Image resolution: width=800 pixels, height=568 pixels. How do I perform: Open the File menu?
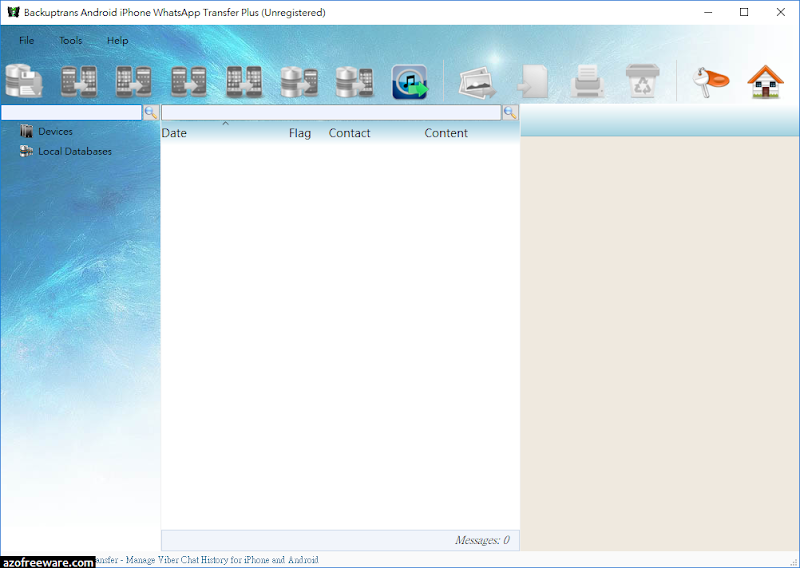[x=27, y=40]
